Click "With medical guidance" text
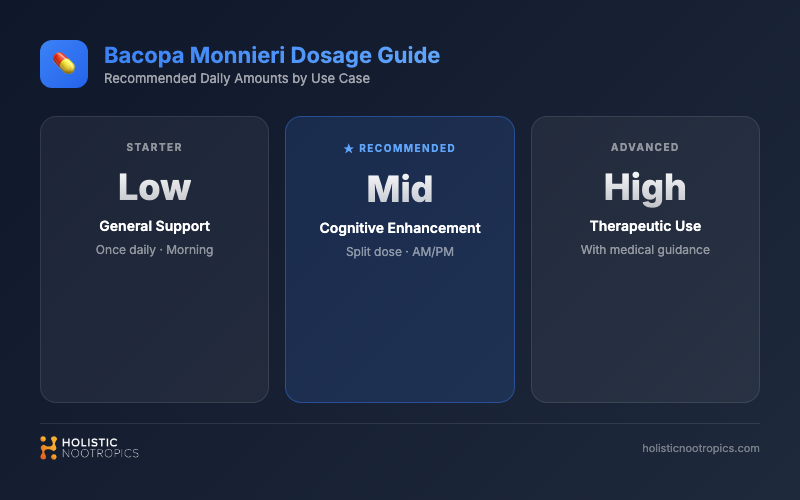Screen dimensions: 800x500 [645, 250]
